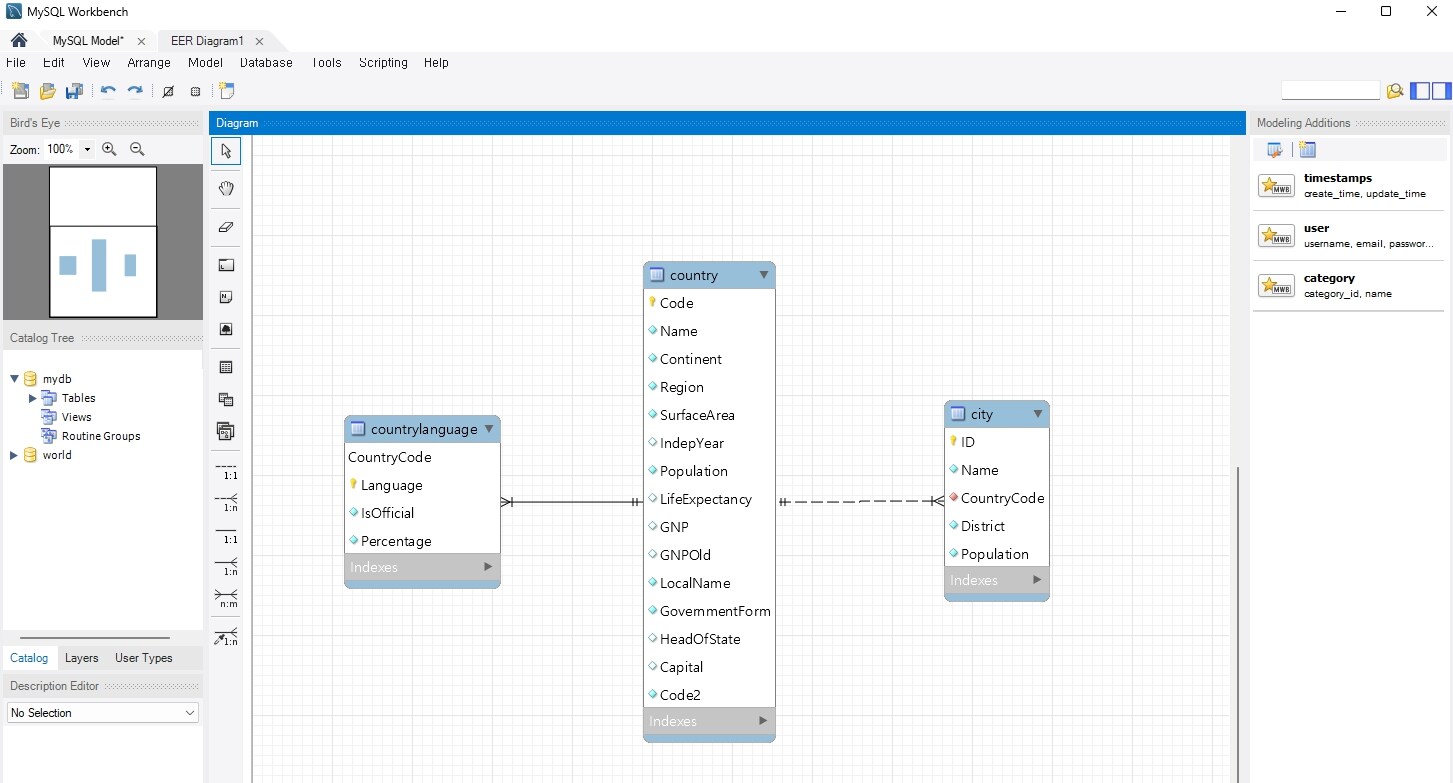Select the hand pan tool

(226, 188)
